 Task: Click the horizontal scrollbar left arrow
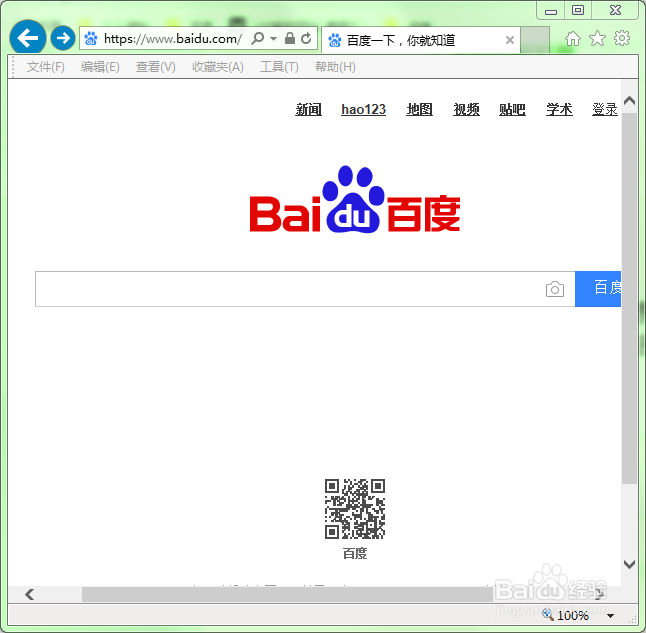tap(30, 594)
